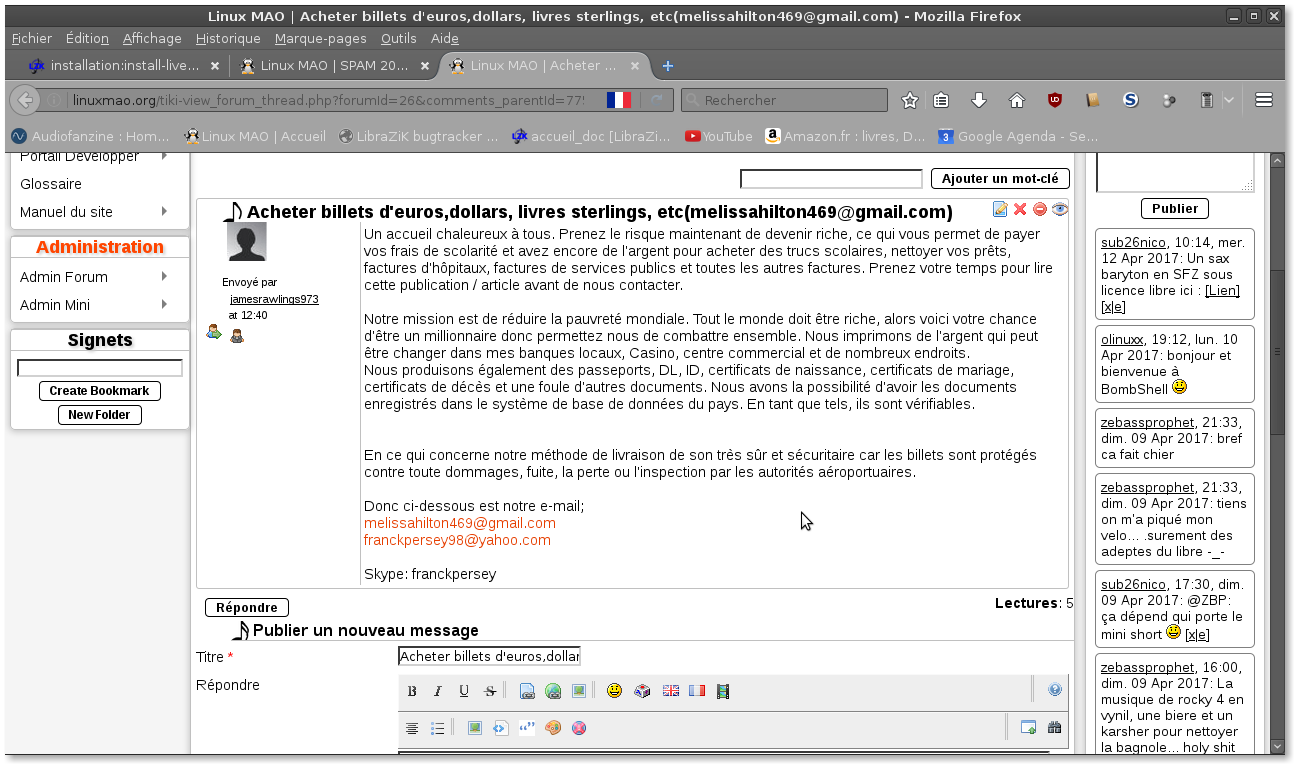Click the Répondre button
This screenshot has width=1294, height=764.
tap(247, 607)
